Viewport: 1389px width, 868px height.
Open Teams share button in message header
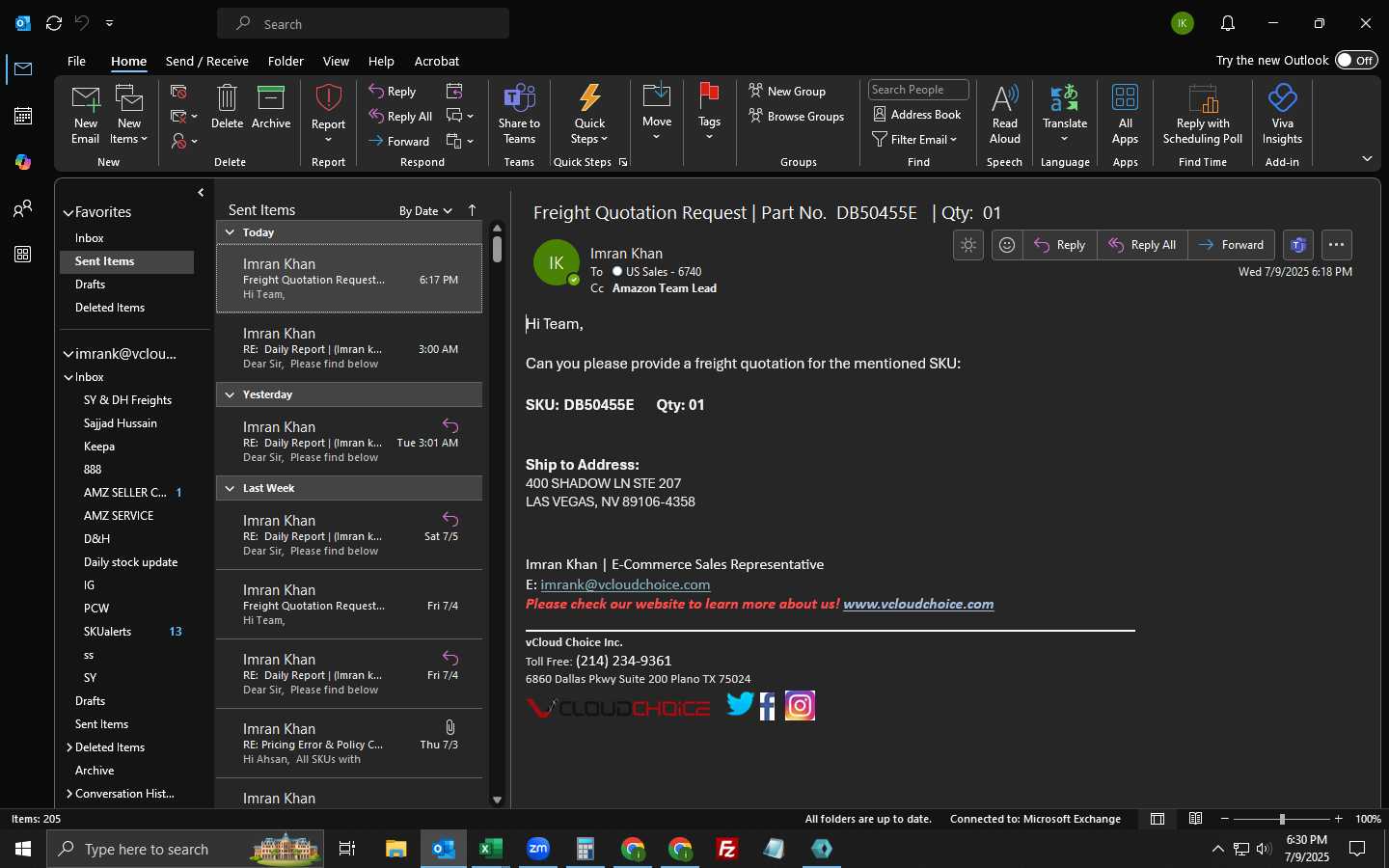[x=1298, y=245]
